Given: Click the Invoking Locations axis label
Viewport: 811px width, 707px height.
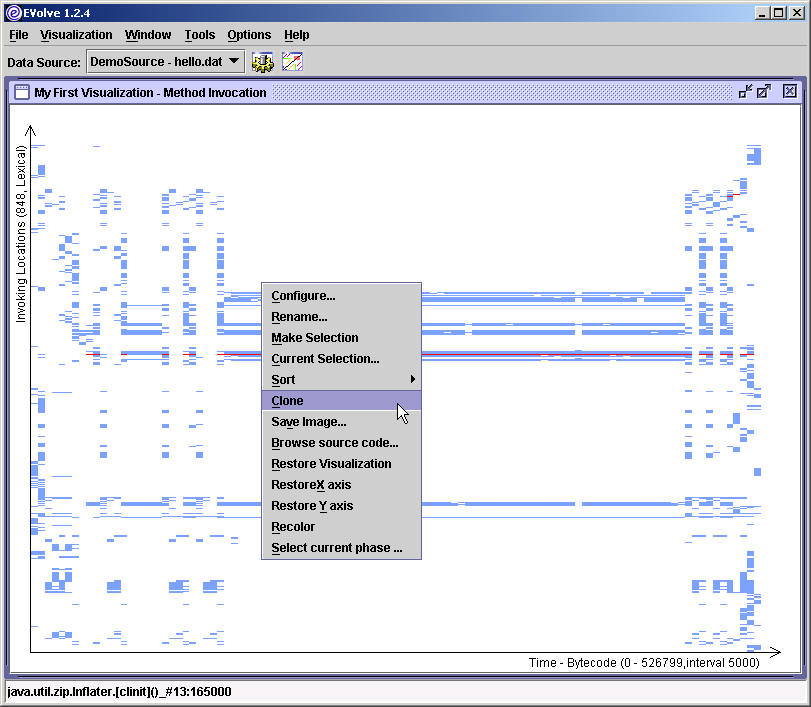Looking at the screenshot, I should coord(21,234).
